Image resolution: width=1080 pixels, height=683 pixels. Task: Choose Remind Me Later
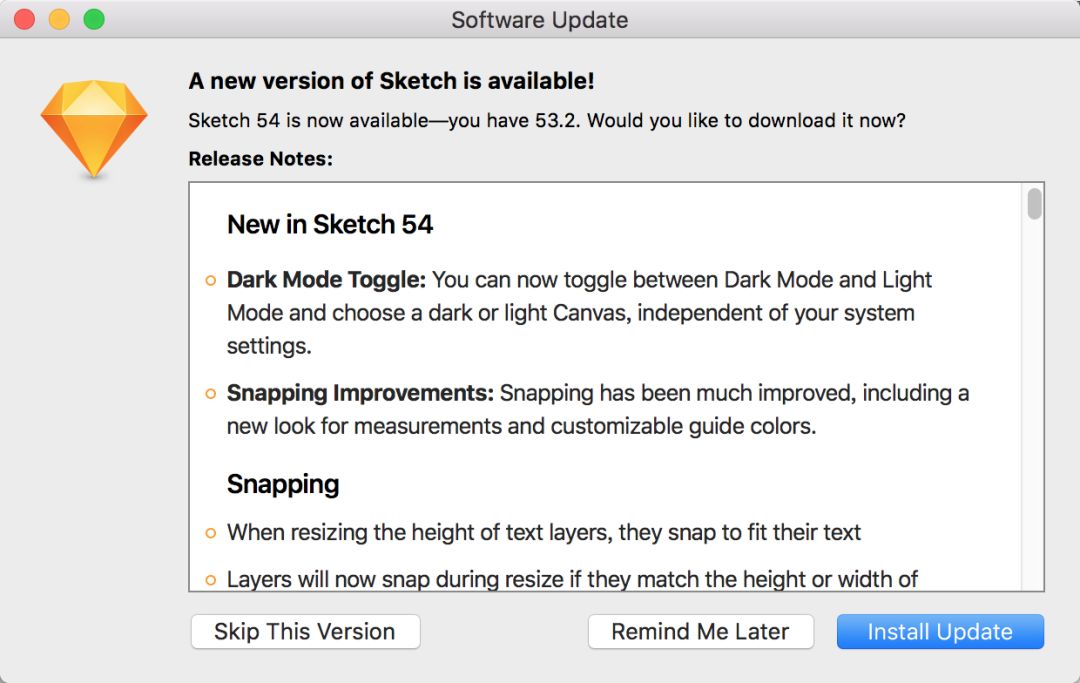pyautogui.click(x=700, y=631)
